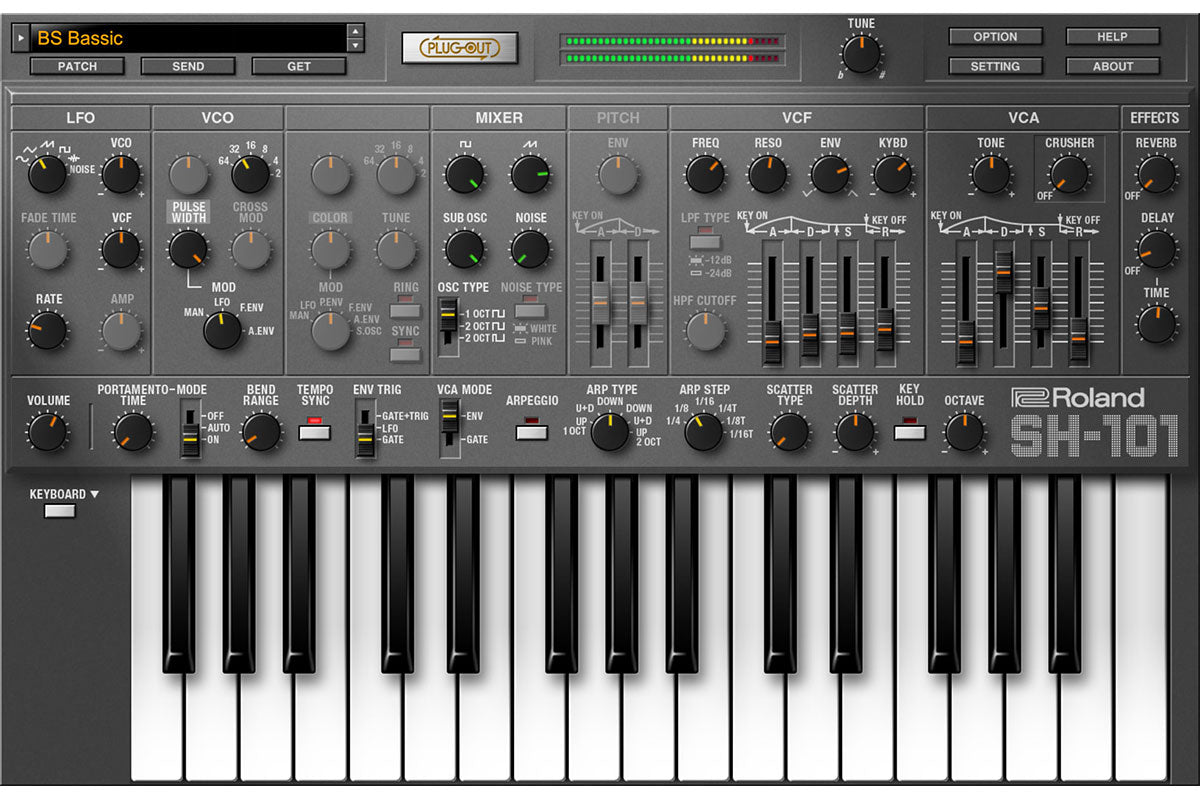Toggle the NOISE TYPE switch
The image size is (1200, 800).
pyautogui.click(x=531, y=309)
